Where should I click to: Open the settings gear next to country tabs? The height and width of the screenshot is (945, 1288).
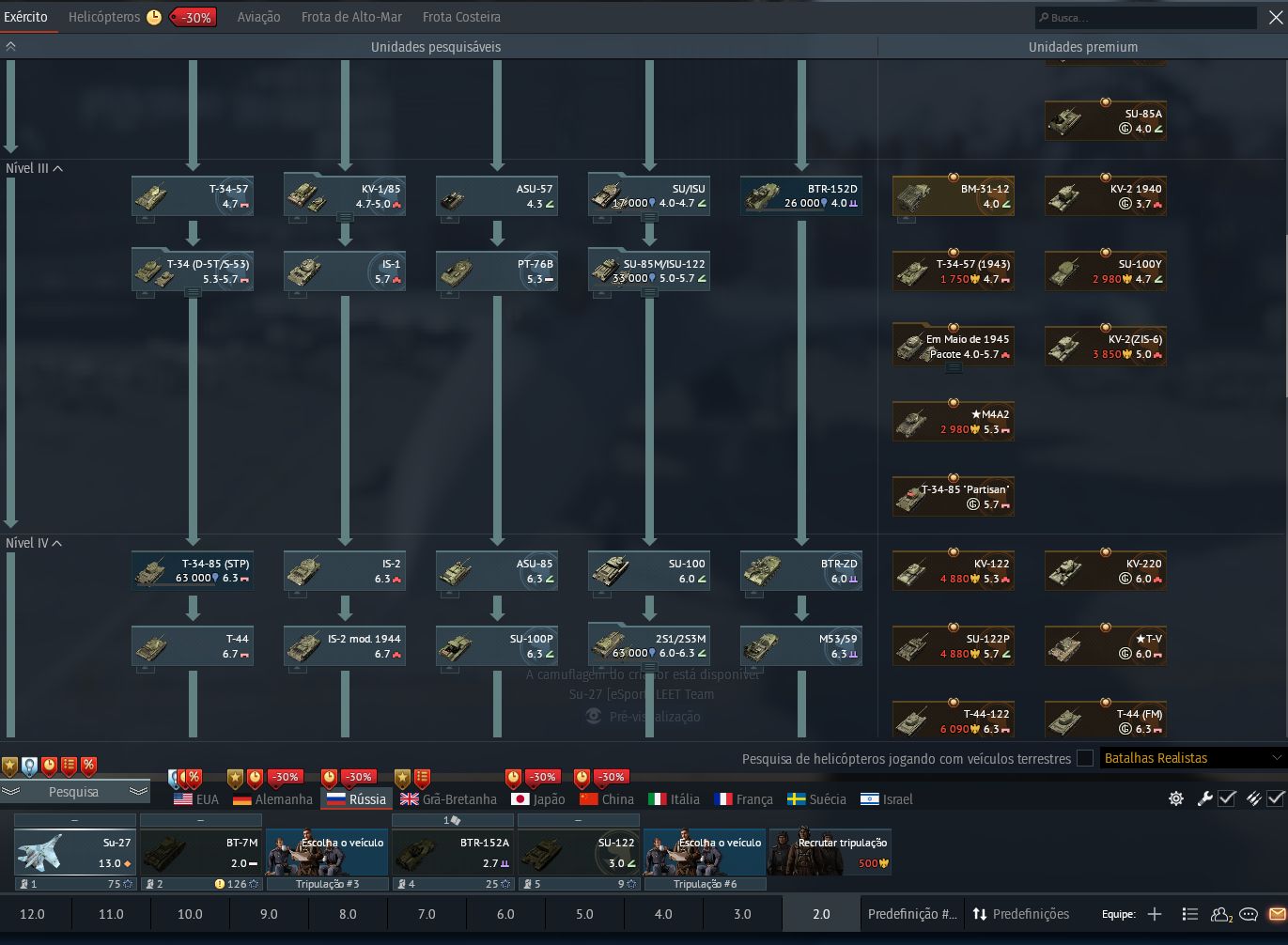click(x=1176, y=798)
